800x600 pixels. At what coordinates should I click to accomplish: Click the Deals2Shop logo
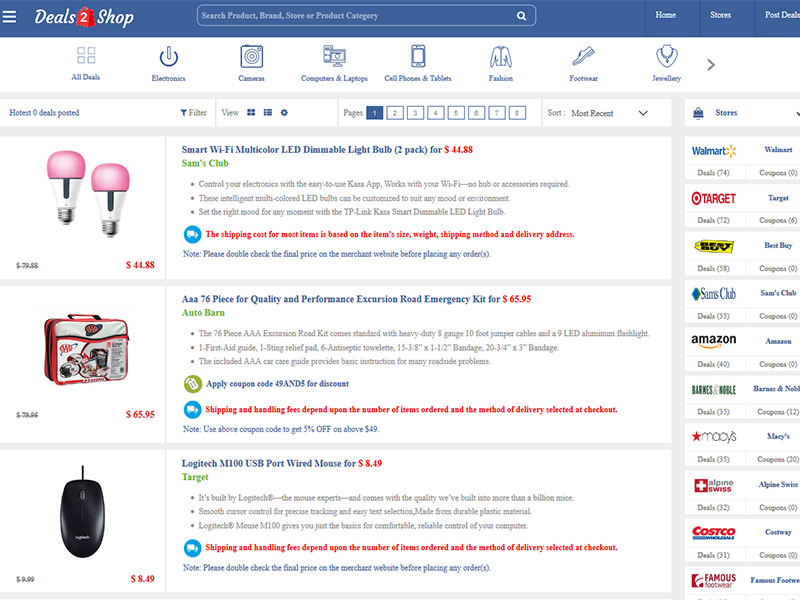pos(84,17)
